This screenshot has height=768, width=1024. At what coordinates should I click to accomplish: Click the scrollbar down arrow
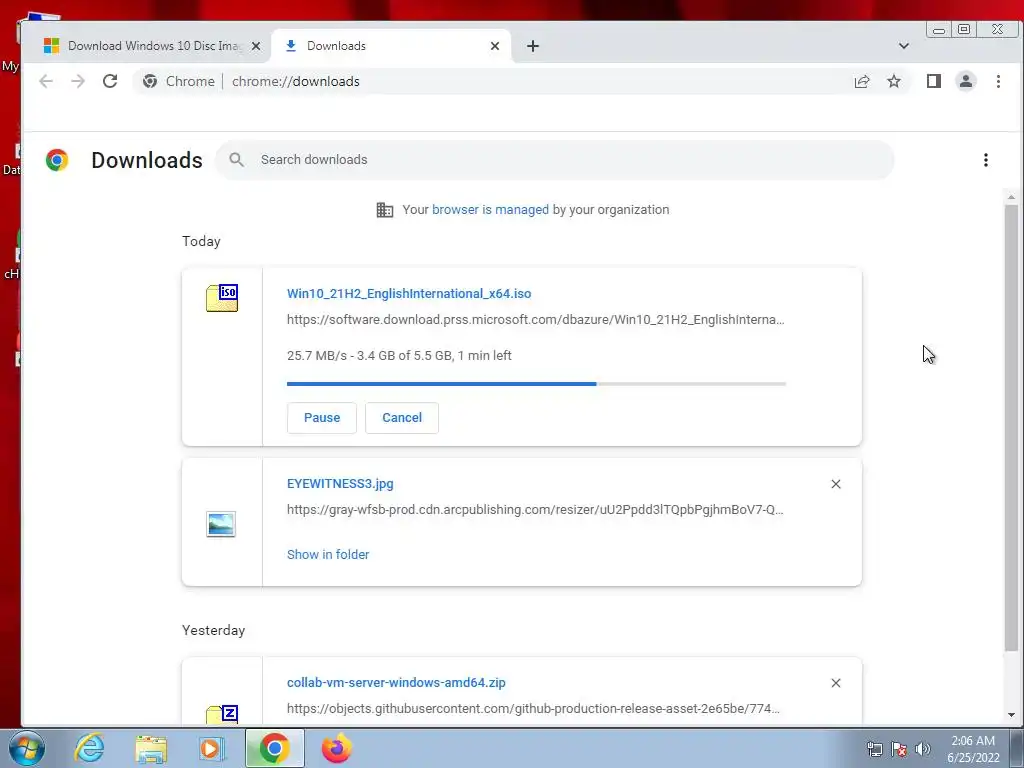point(1011,715)
